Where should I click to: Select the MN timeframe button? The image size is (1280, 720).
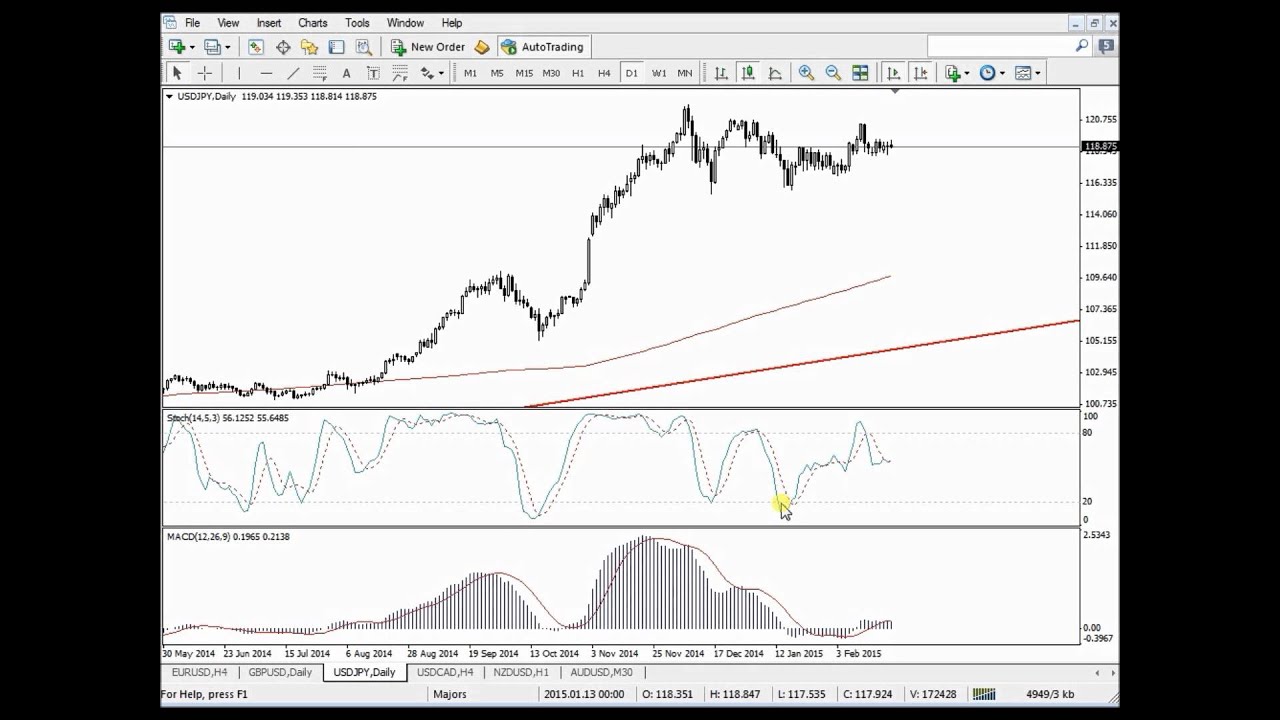[x=685, y=73]
